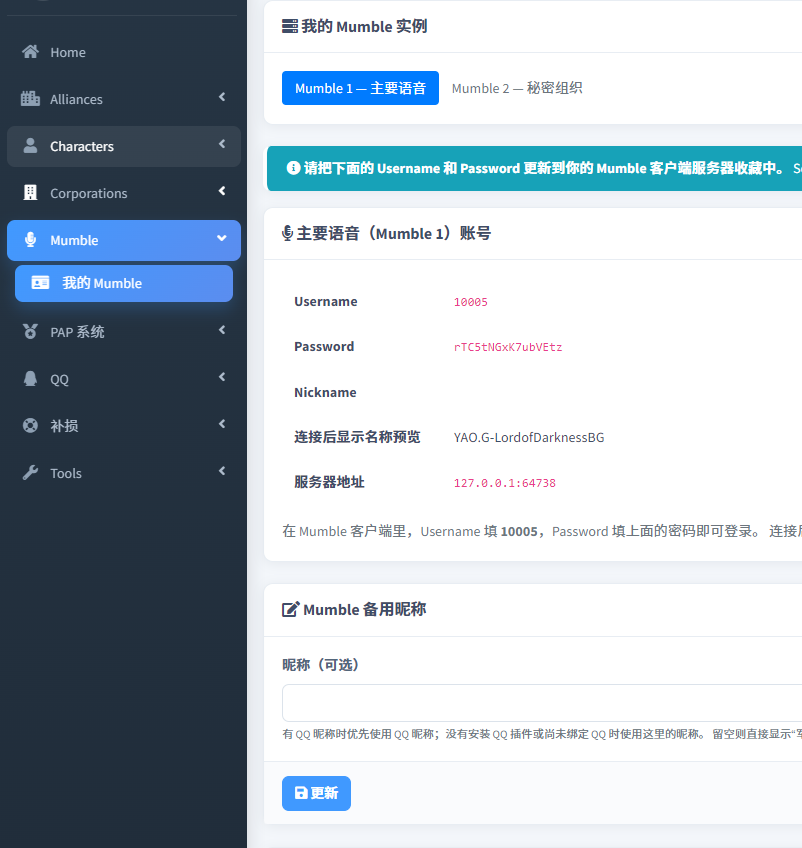This screenshot has height=848, width=802.
Task: Expand the Characters menu chevron
Action: tap(222, 144)
